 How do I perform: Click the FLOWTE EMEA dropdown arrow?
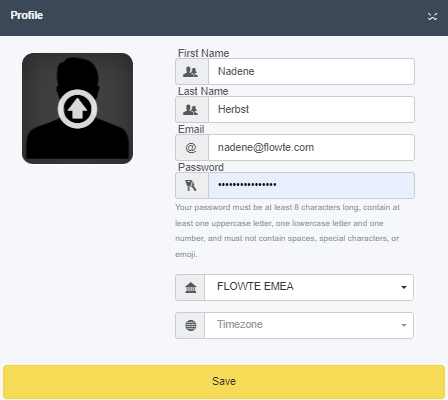pos(404,287)
